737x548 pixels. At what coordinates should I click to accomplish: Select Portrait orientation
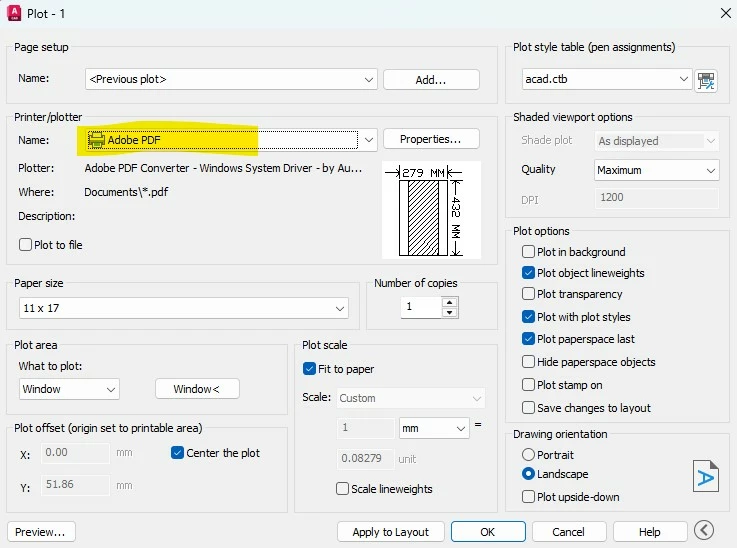[528, 455]
